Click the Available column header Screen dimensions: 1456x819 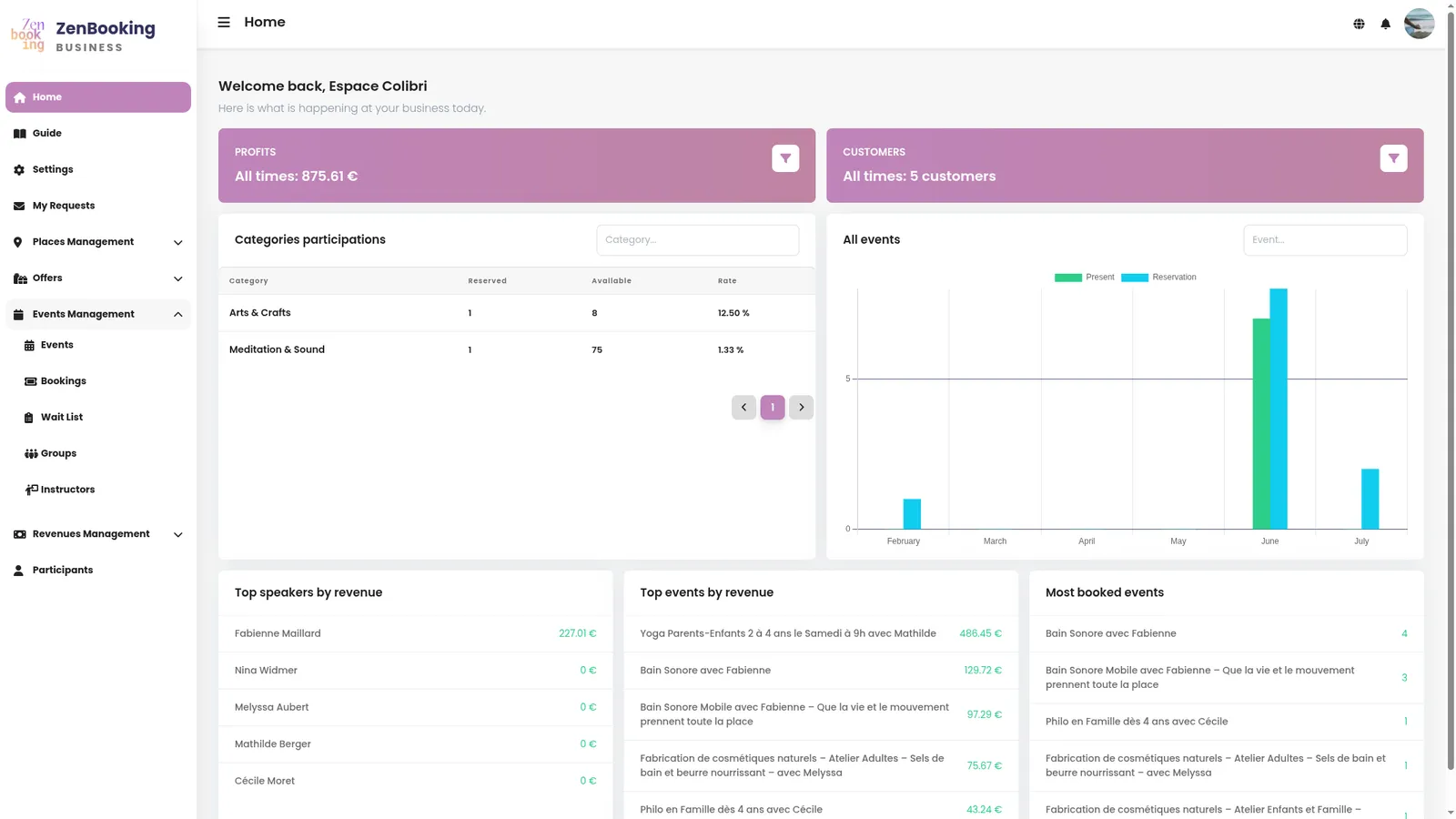(x=612, y=281)
